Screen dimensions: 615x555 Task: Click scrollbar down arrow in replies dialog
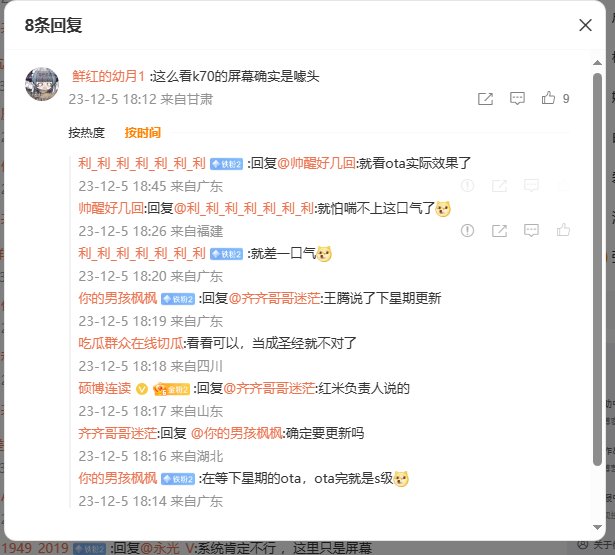point(597,527)
